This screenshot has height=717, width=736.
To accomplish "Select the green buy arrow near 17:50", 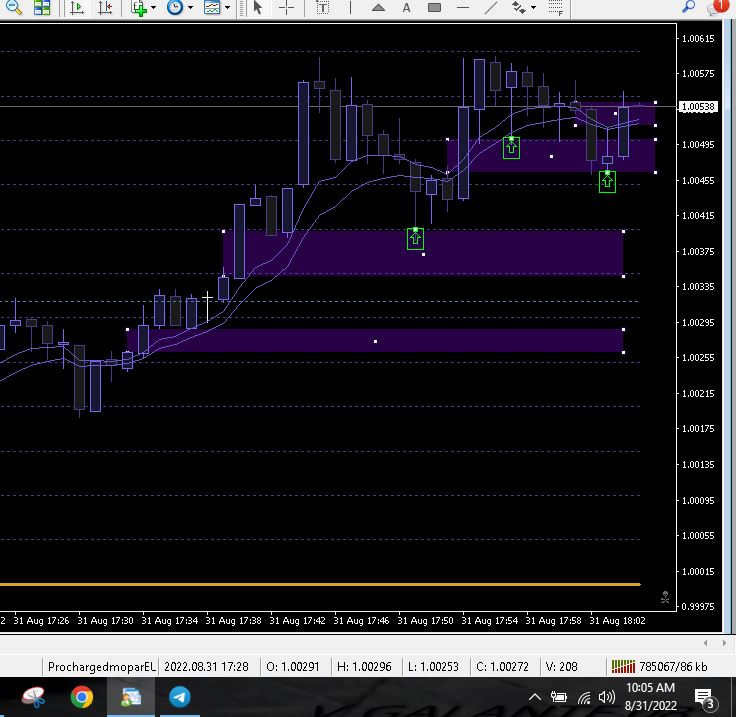I will coord(415,239).
